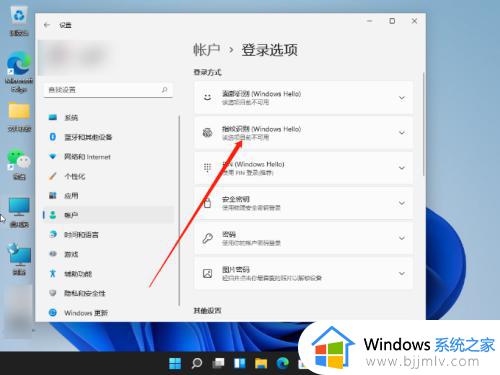Expand the 面部识别 (Windows Hello) option
Viewport: 500px width, 375px height.
303,98
